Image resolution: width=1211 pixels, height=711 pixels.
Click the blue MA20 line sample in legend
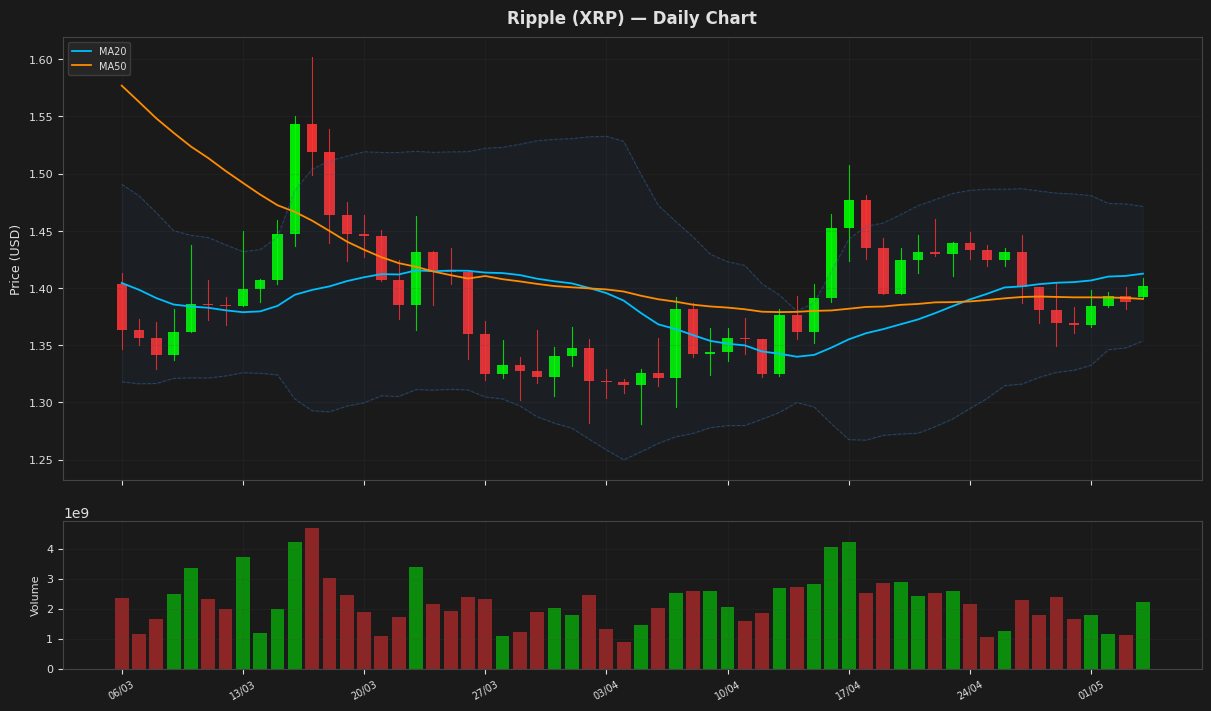(82, 52)
